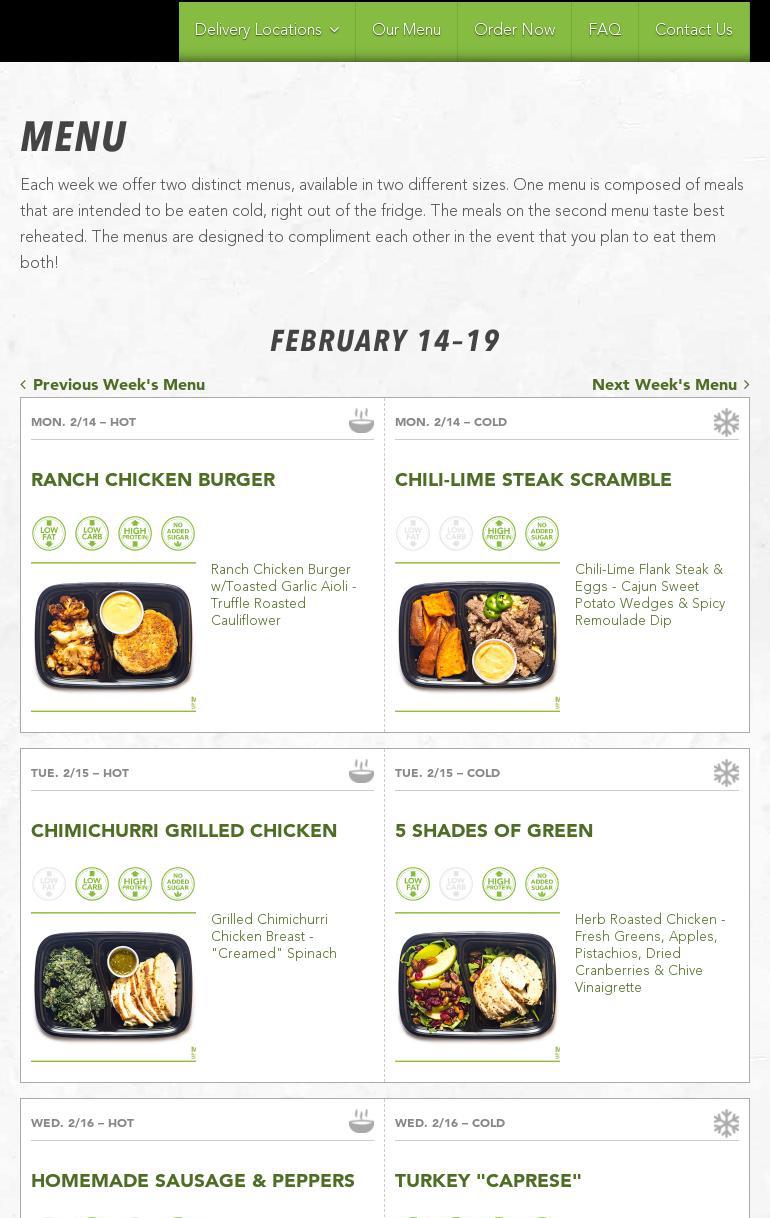The width and height of the screenshot is (770, 1218).
Task: Click the snowflake icon for Mon. 2/14 Cold
Action: [726, 422]
